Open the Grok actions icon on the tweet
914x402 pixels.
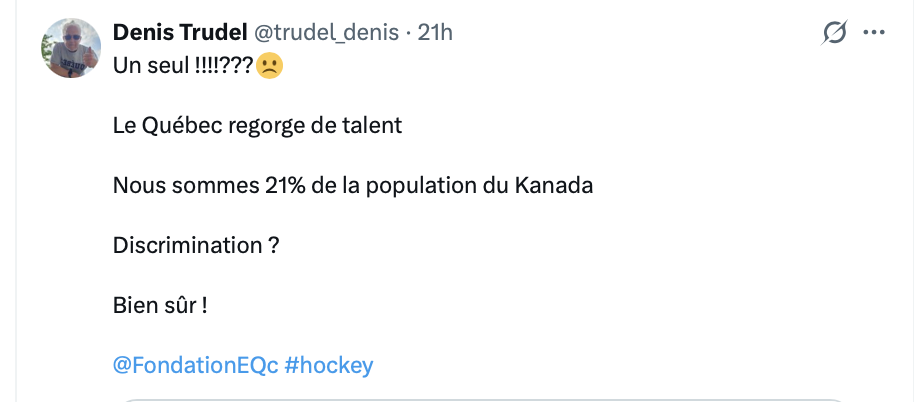coord(834,33)
